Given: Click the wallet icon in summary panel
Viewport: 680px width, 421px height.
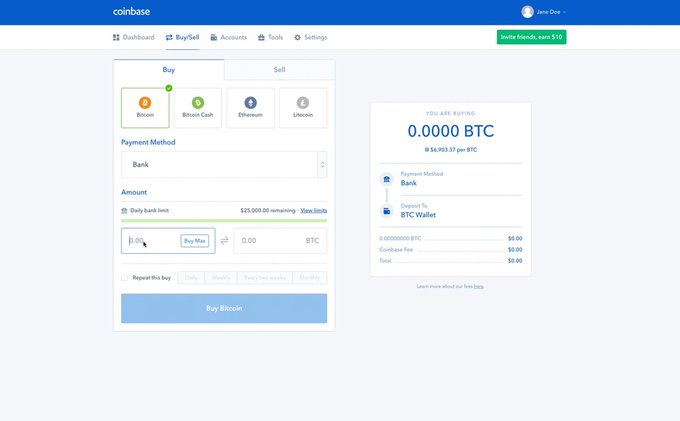Looking at the screenshot, I should click(386, 211).
